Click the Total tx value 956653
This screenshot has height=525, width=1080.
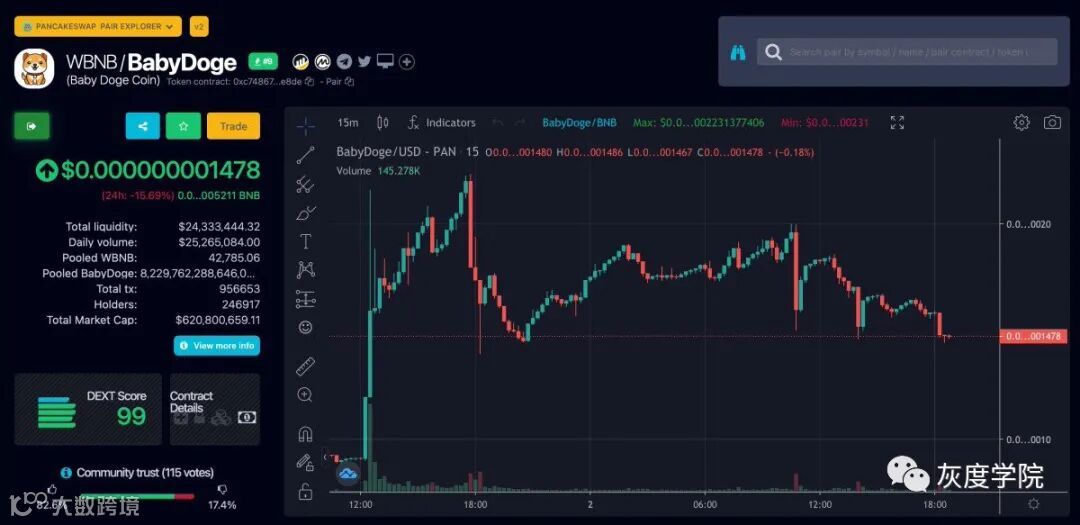240,289
